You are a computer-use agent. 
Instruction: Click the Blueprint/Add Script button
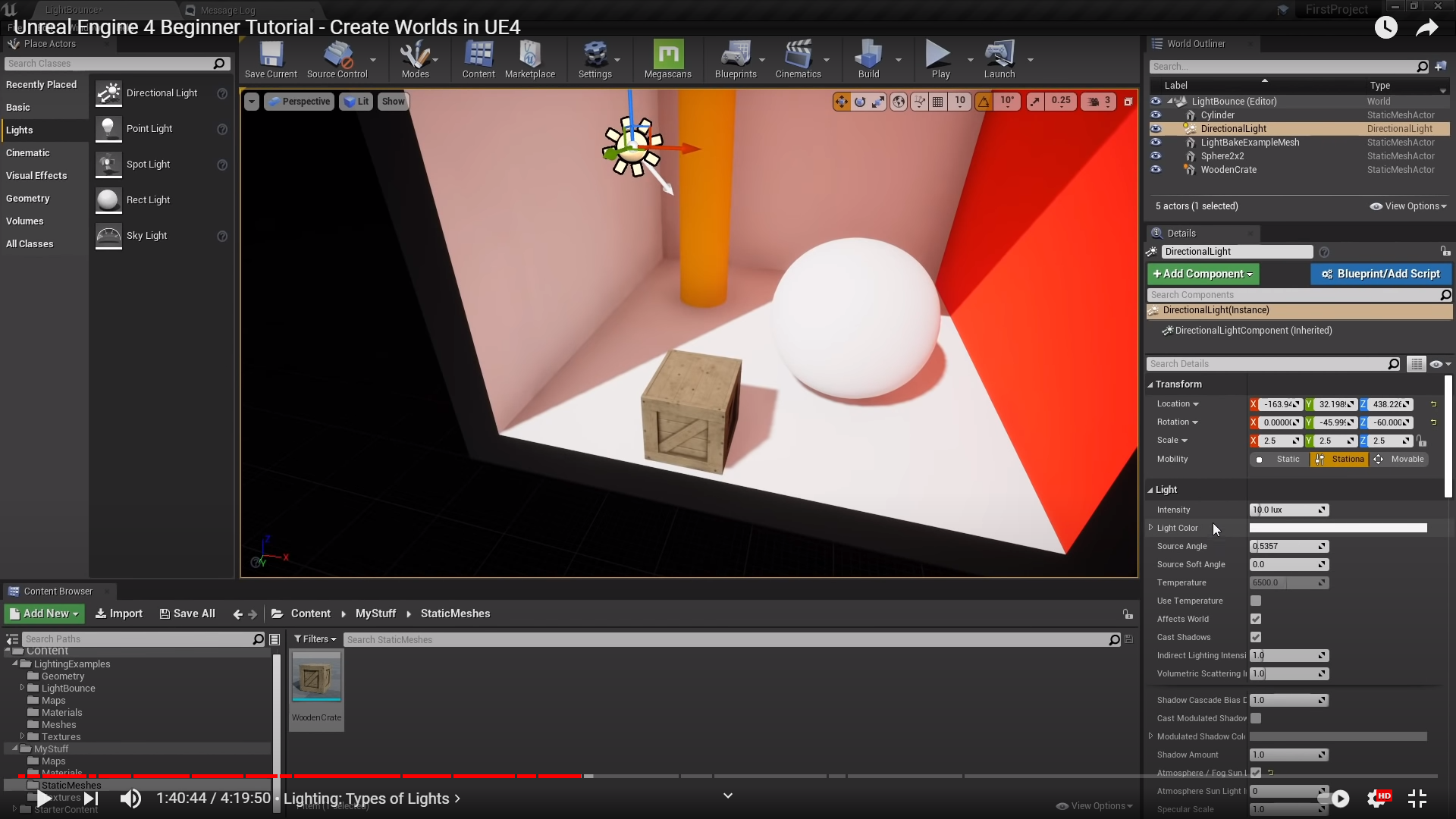pyautogui.click(x=1381, y=274)
